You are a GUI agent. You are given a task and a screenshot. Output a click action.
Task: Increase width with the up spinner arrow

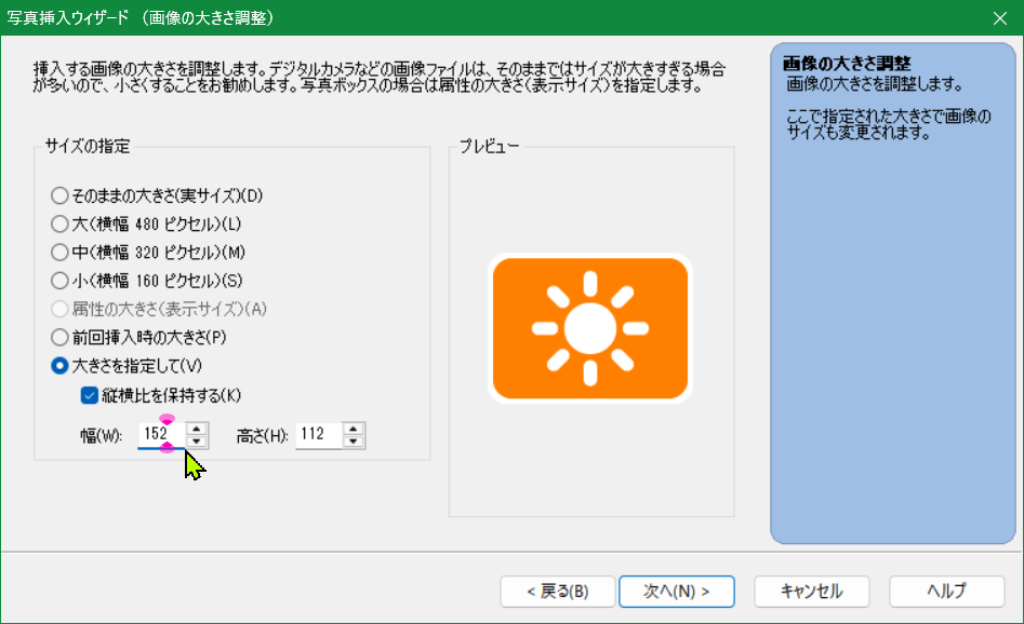click(198, 429)
